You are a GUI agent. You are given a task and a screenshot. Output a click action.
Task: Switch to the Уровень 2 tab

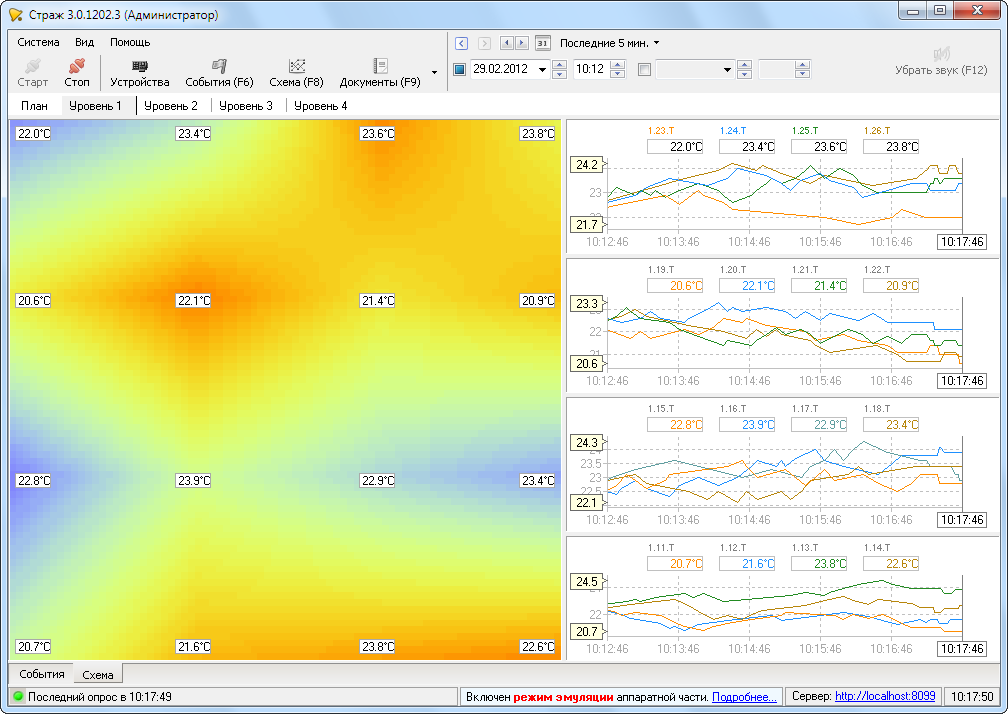click(171, 106)
